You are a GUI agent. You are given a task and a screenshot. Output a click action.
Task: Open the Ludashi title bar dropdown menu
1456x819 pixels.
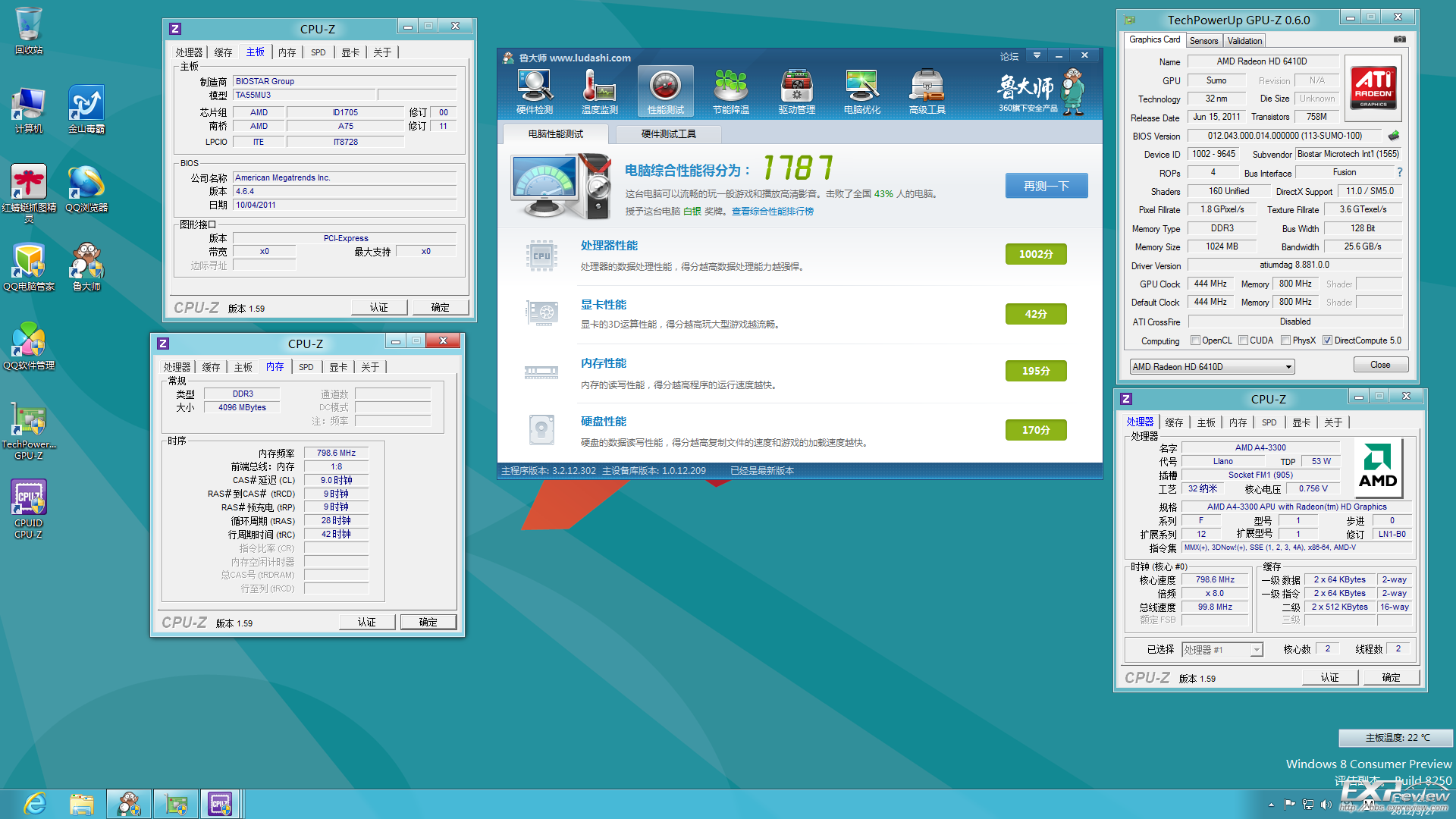(1037, 55)
